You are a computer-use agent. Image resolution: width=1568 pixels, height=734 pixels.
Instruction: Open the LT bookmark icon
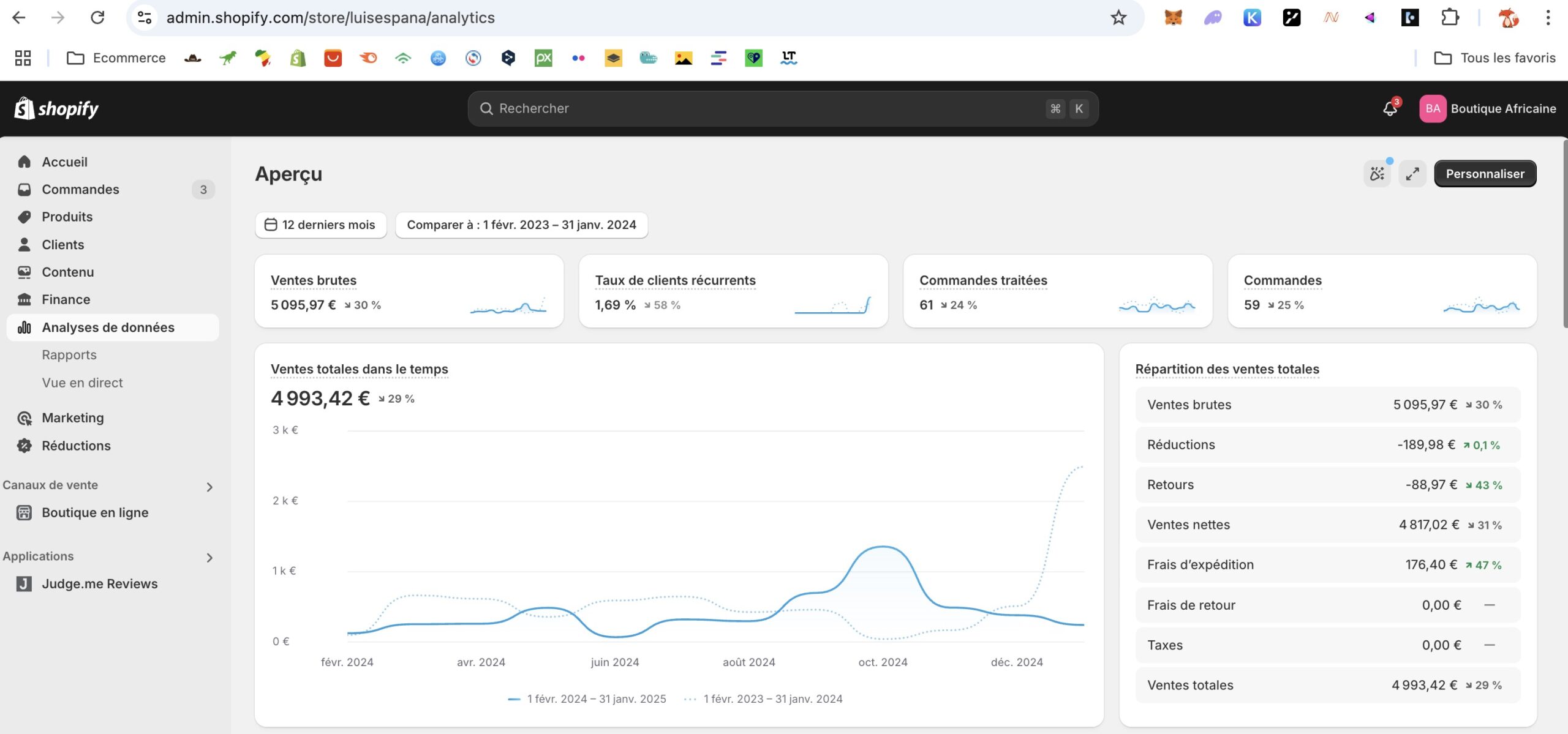(x=789, y=58)
